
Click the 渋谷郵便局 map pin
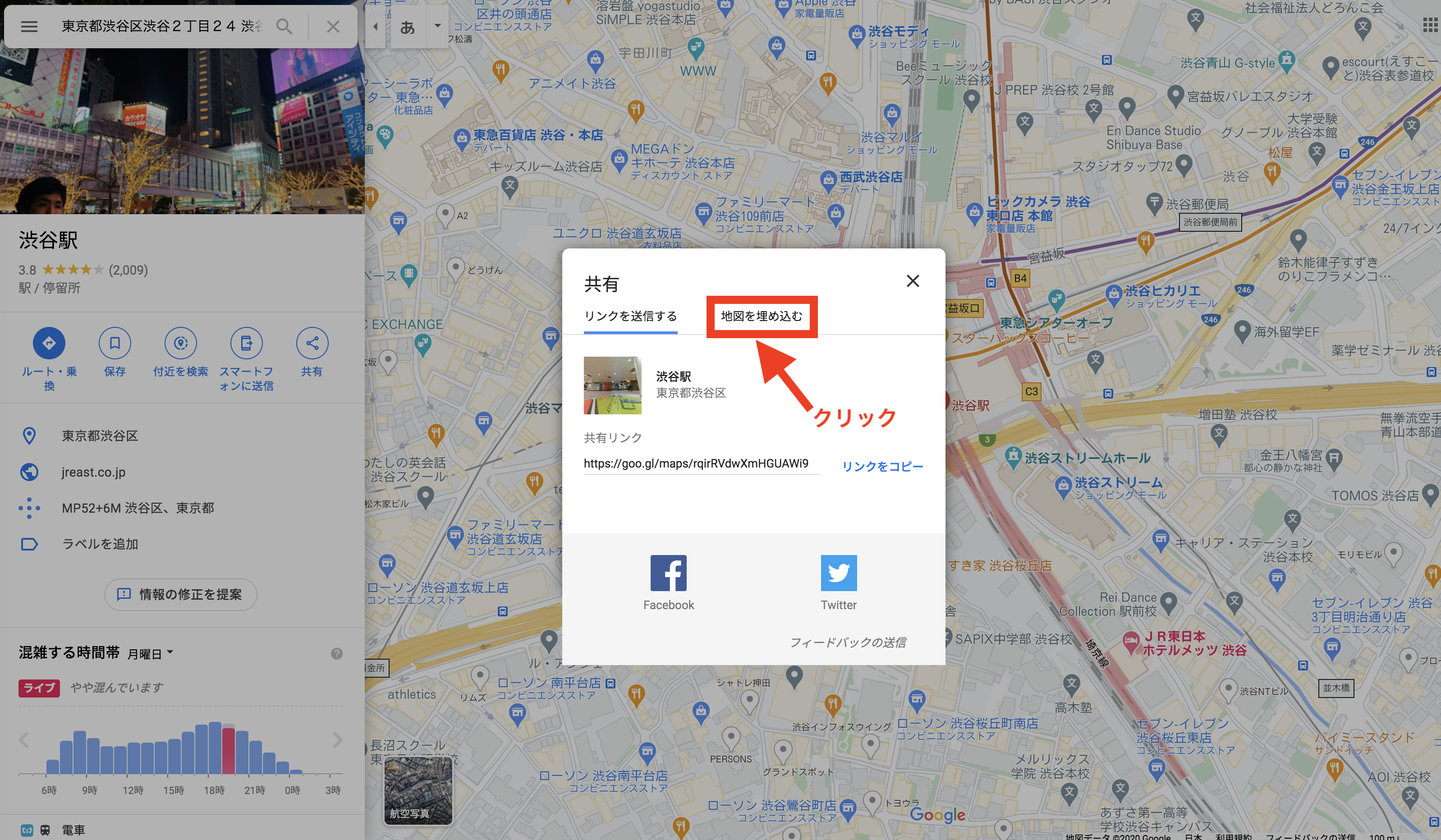(1154, 203)
